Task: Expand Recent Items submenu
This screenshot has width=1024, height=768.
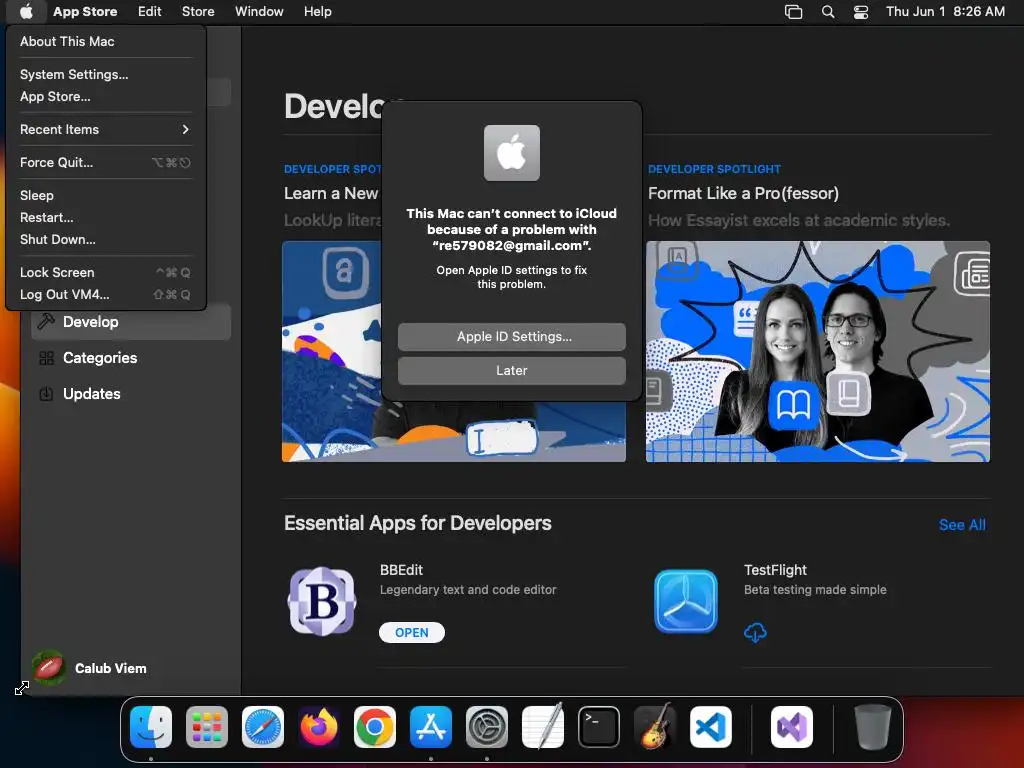Action: pos(105,129)
